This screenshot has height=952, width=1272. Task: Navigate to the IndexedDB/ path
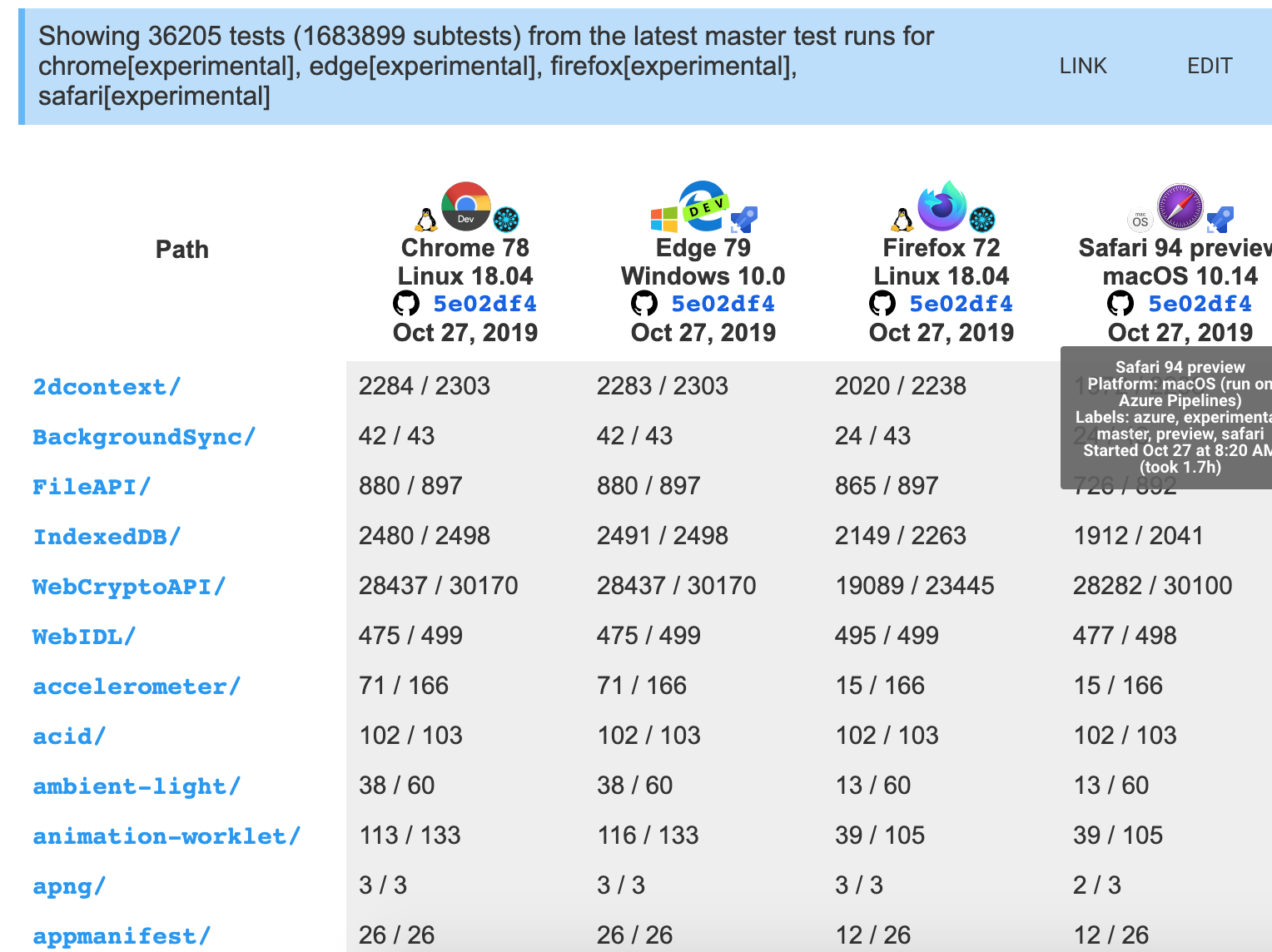[x=107, y=537]
